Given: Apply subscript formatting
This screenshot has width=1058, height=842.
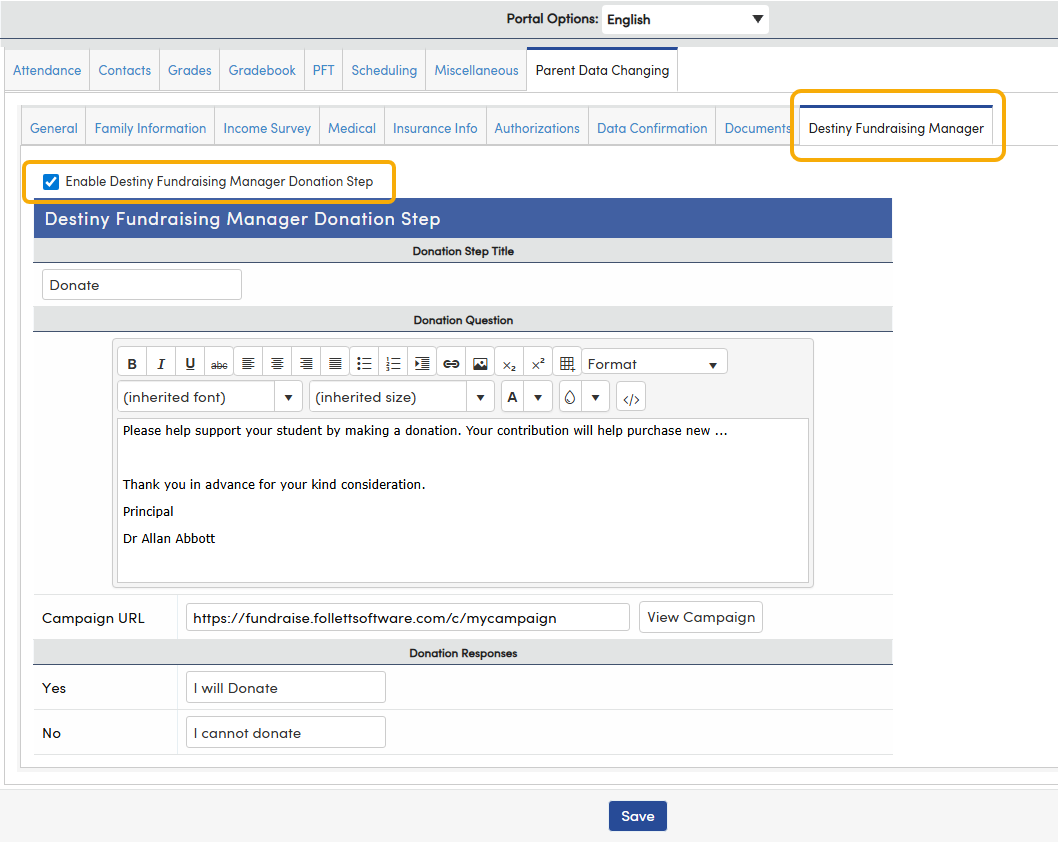Looking at the screenshot, I should pos(509,364).
